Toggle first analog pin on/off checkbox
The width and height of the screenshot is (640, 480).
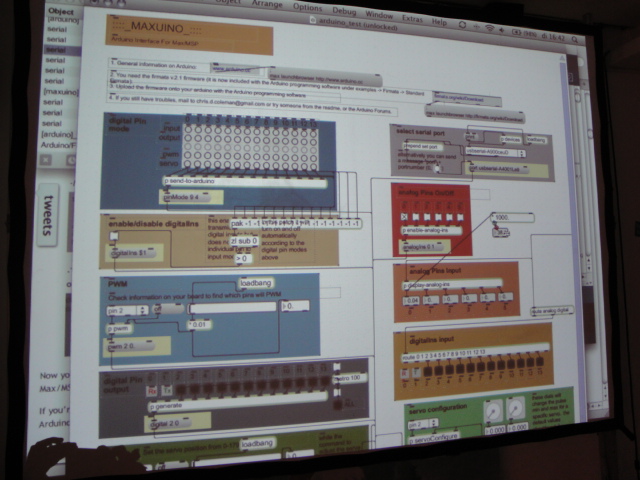(402, 215)
